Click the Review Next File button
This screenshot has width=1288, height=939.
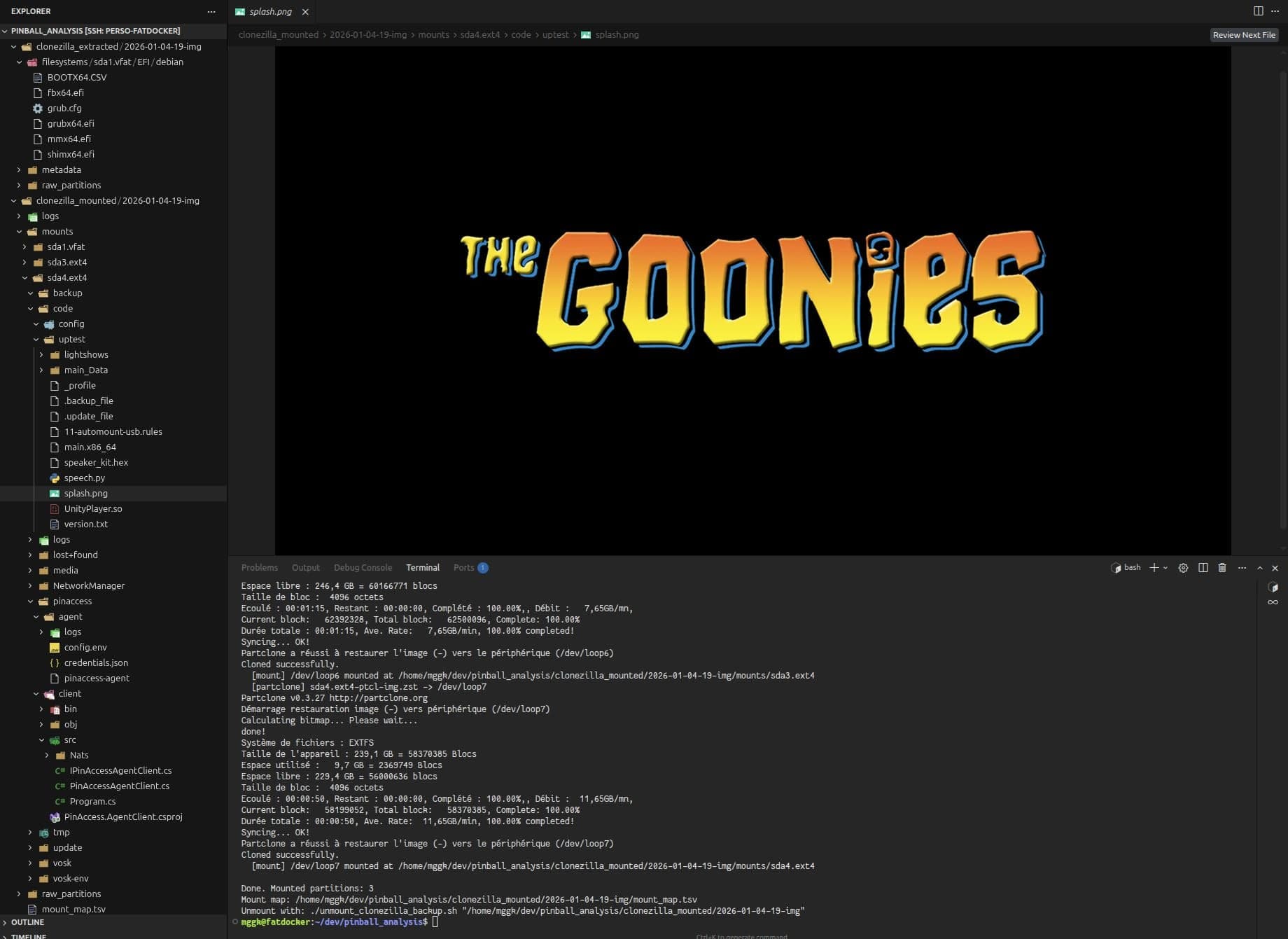pos(1244,35)
